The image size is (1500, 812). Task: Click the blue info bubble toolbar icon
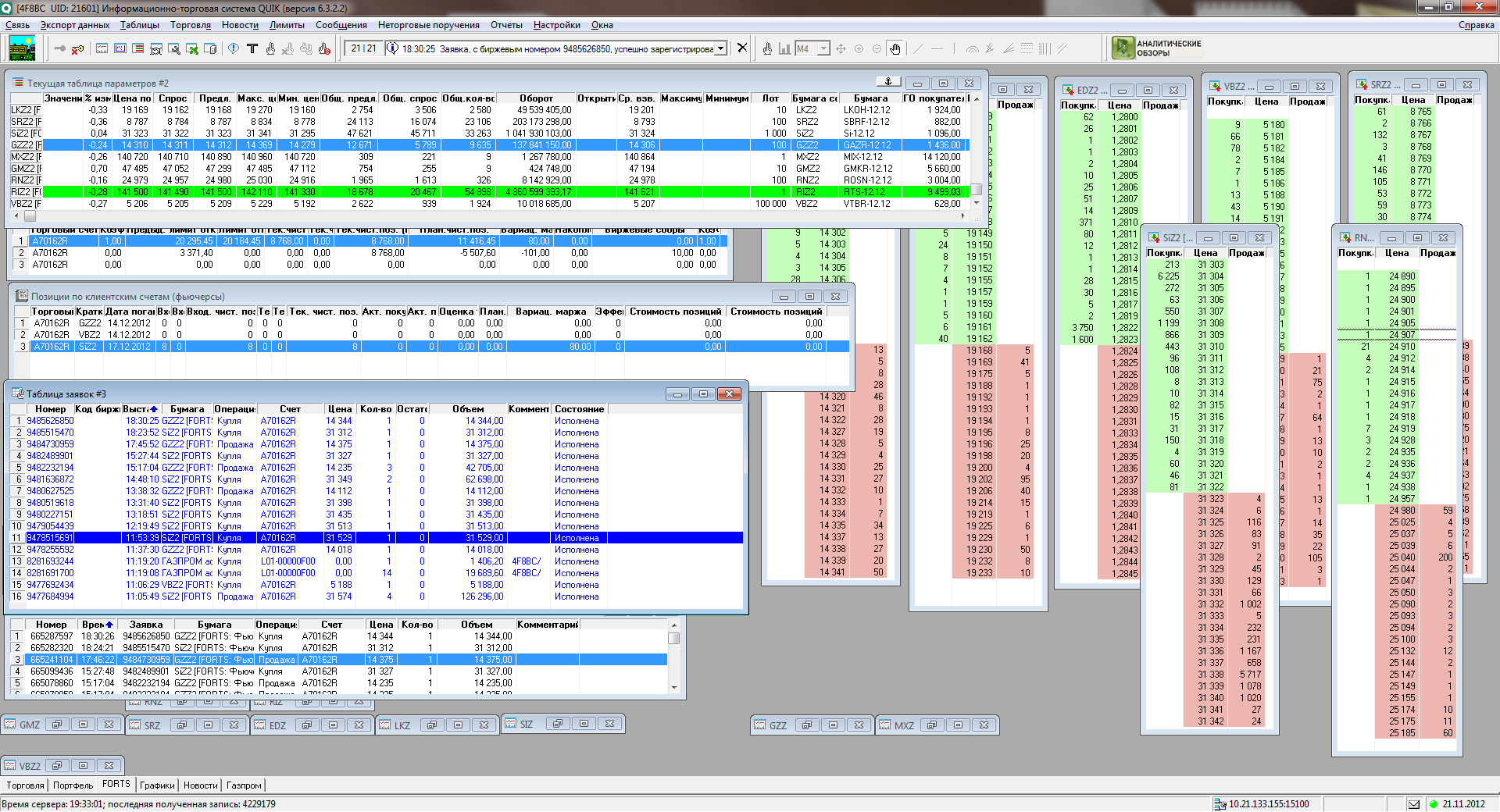click(x=234, y=48)
